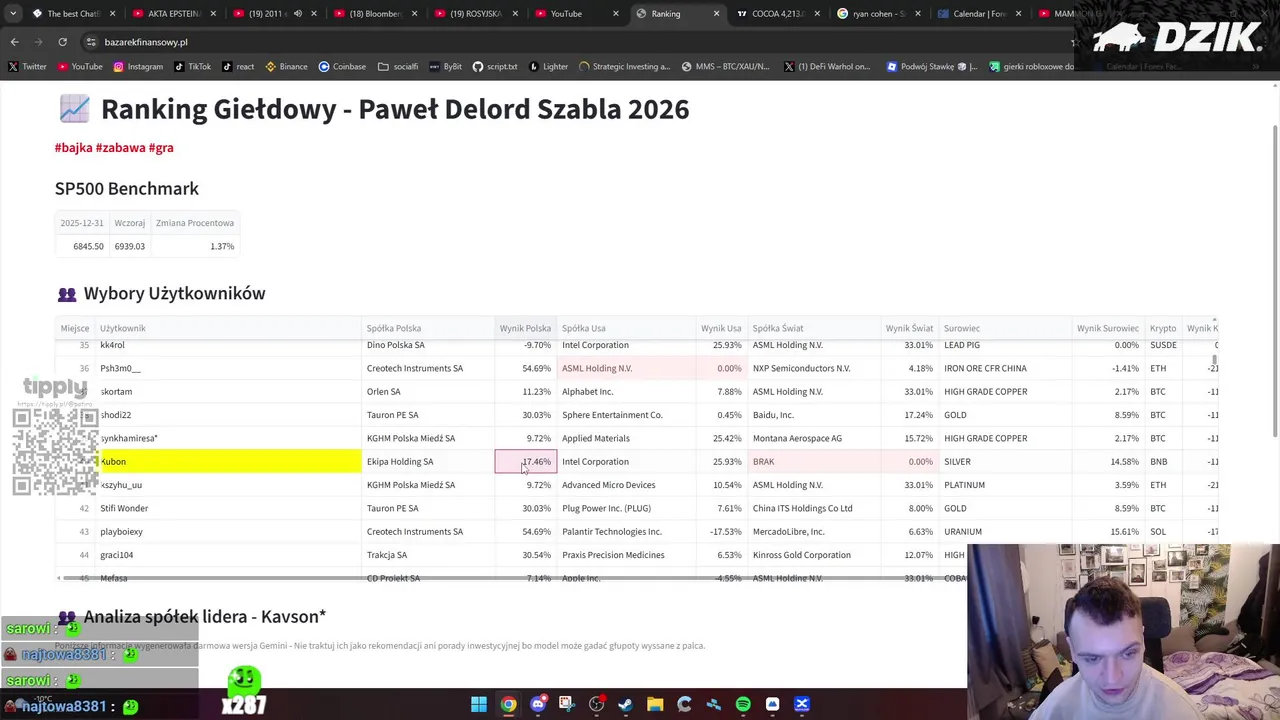
Task: Open Steam from the taskbar
Action: (x=626, y=704)
